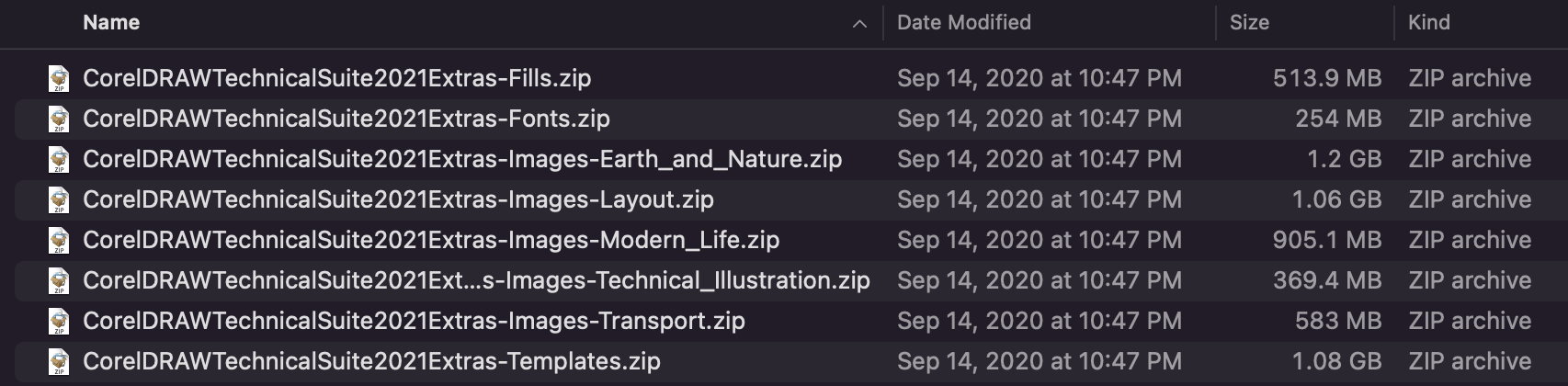Sort files by the Size column header
This screenshot has height=386, width=1568.
[x=1249, y=23]
